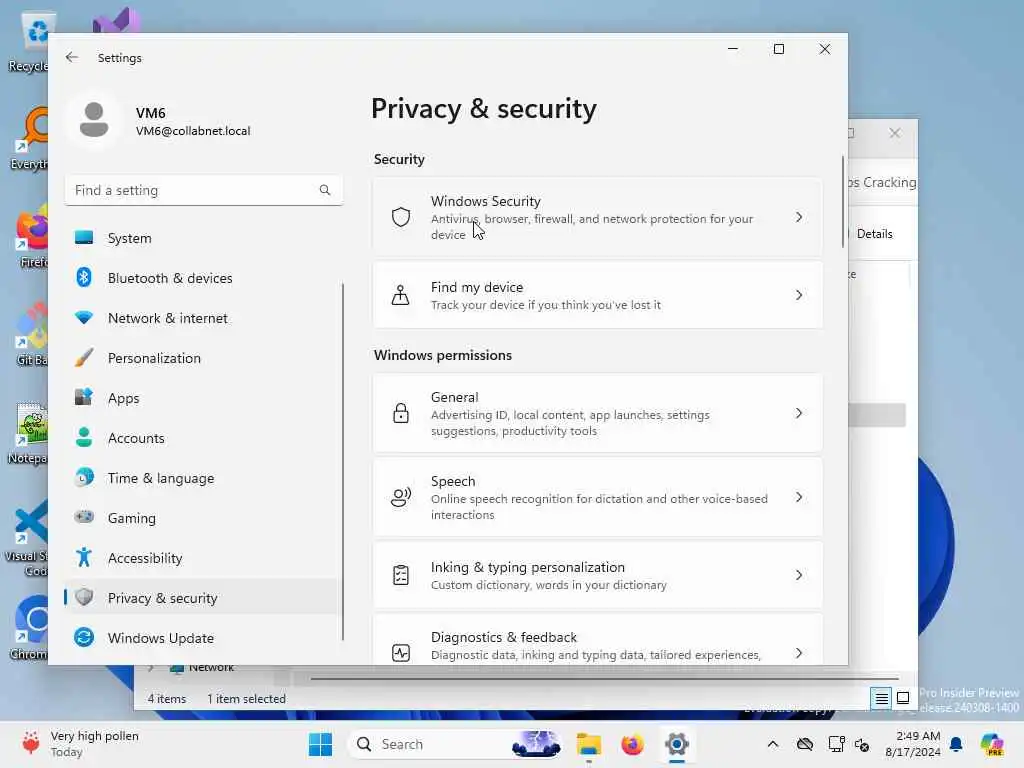Select Accounts in sidebar
Image resolution: width=1024 pixels, height=768 pixels.
pos(203,438)
